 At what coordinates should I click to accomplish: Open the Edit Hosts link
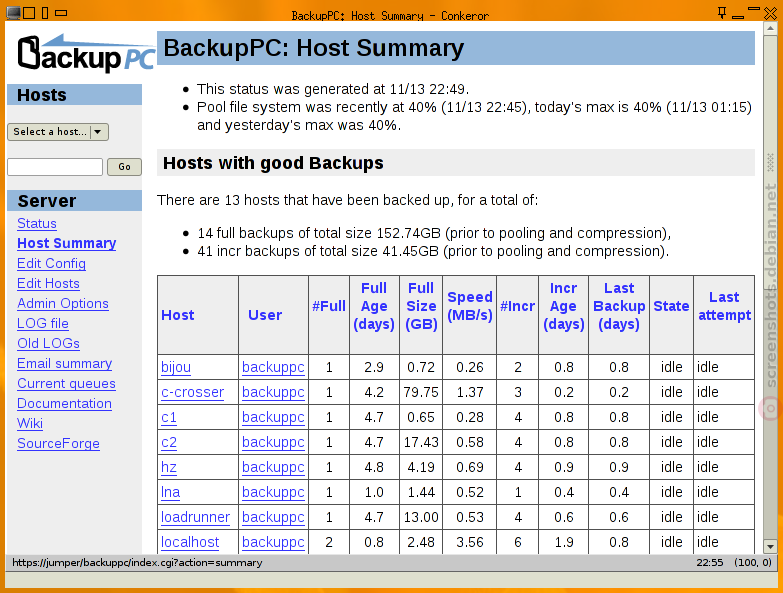point(48,284)
